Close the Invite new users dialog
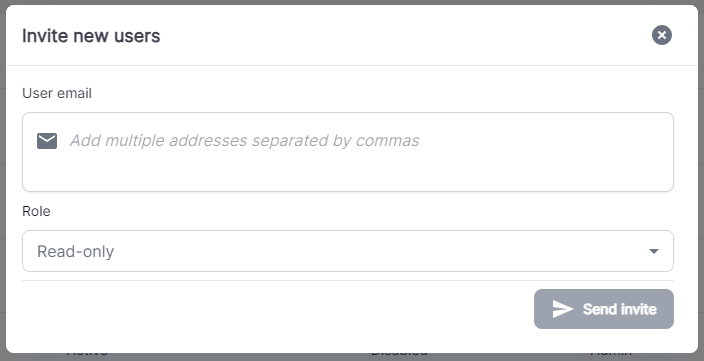Viewport: 704px width, 361px height. click(x=662, y=35)
